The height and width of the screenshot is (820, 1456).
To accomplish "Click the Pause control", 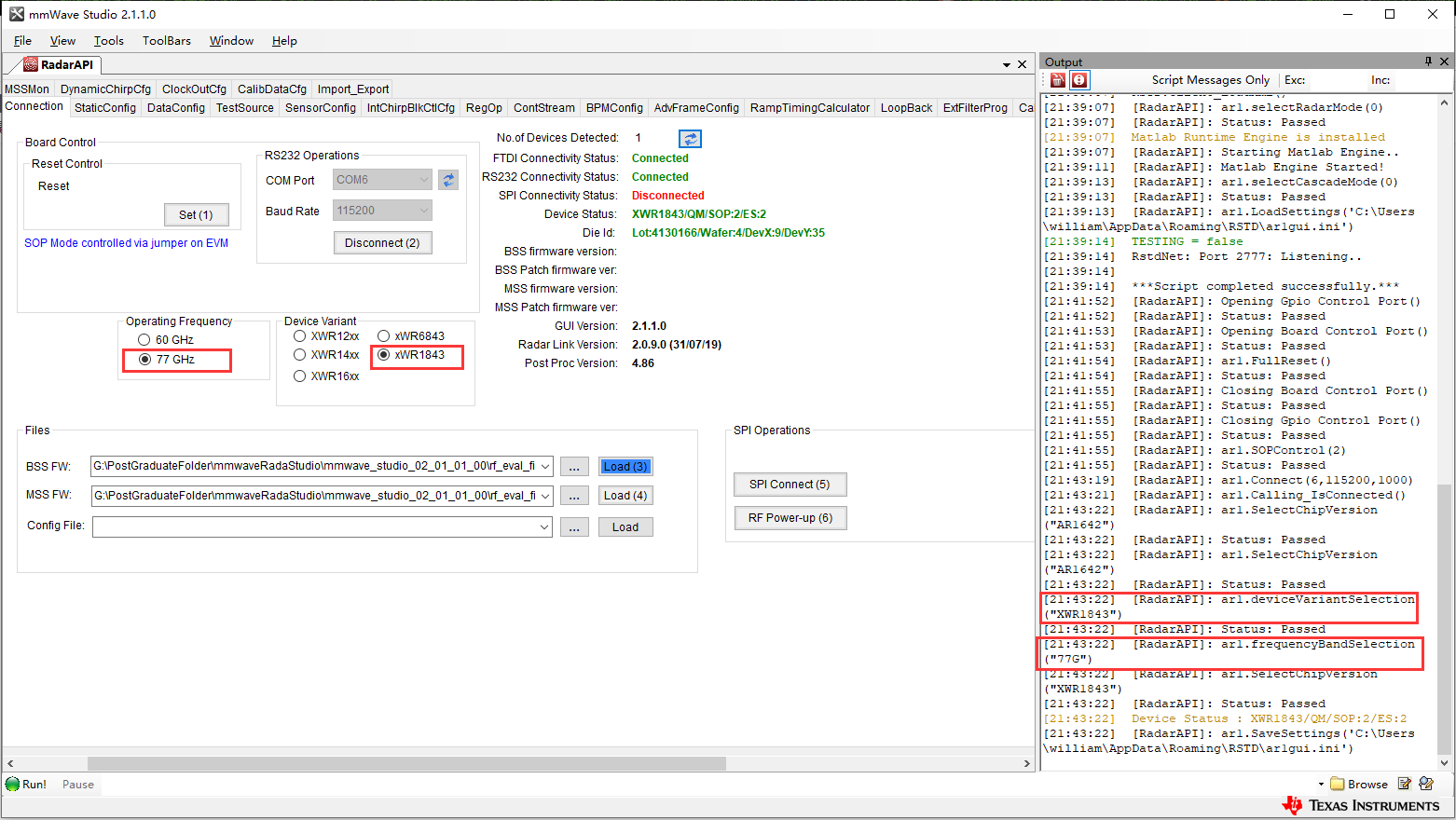I will [x=78, y=785].
